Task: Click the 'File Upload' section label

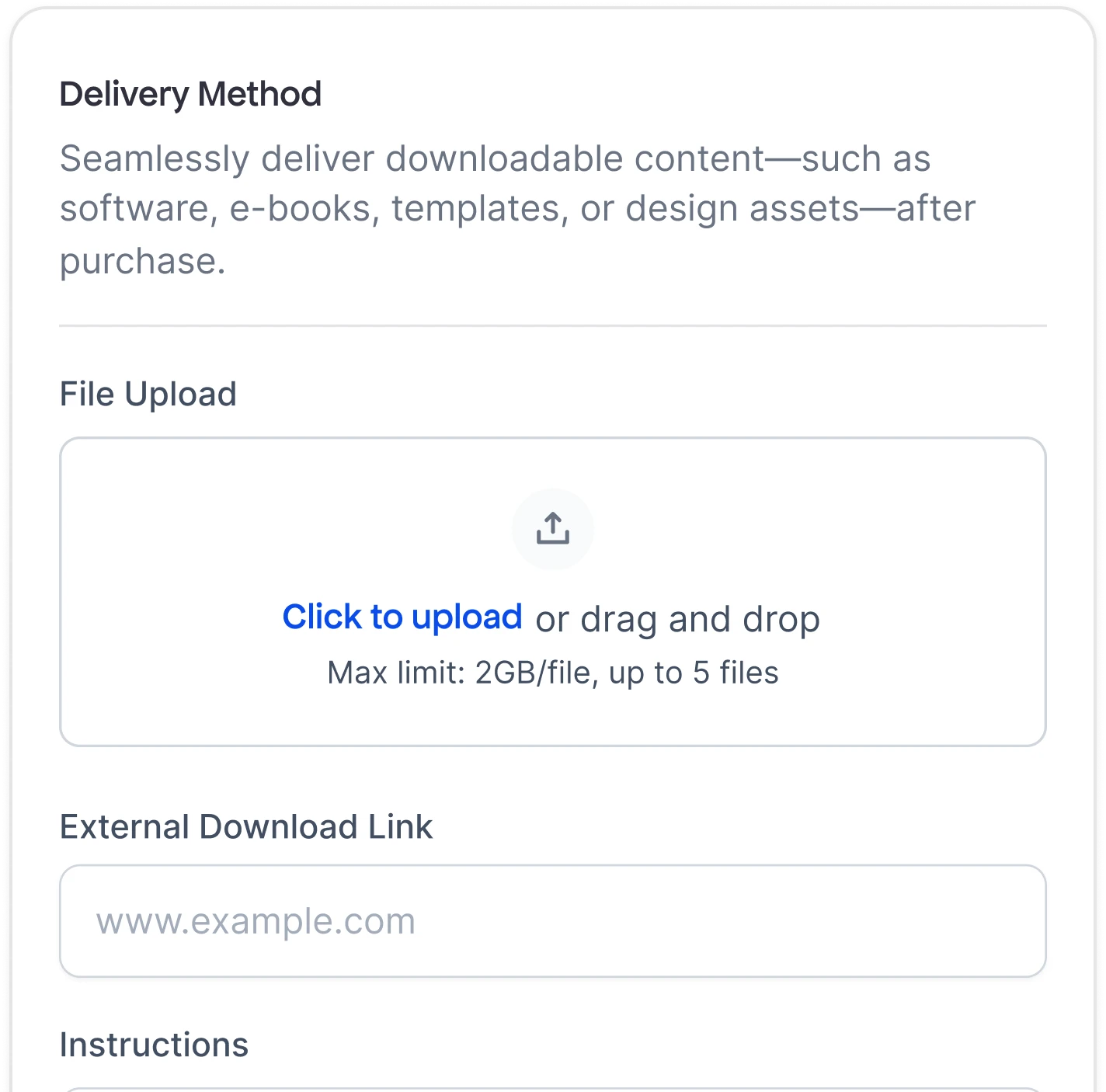Action: [148, 393]
